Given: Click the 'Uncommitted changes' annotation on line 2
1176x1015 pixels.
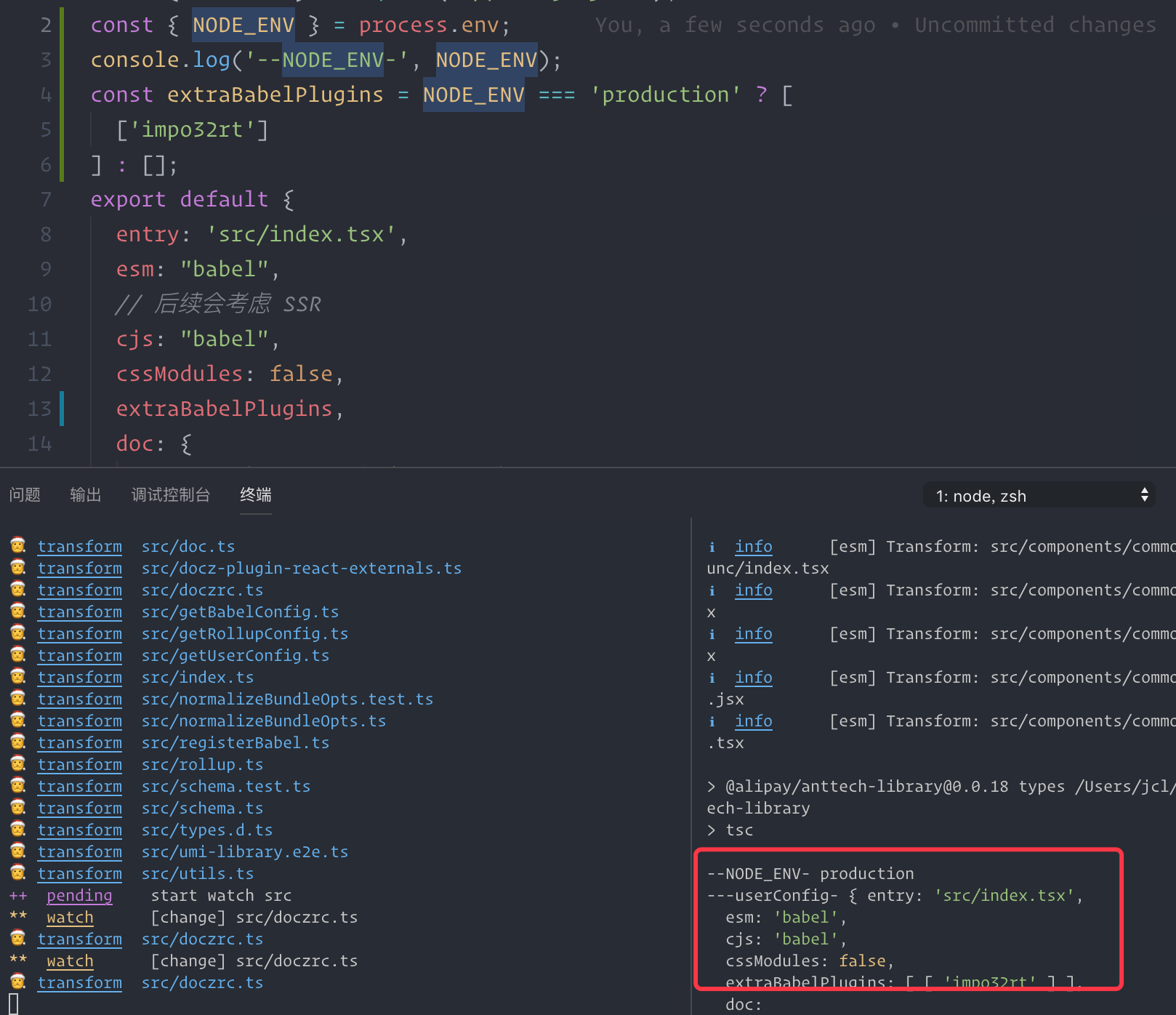Looking at the screenshot, I should (x=1035, y=24).
